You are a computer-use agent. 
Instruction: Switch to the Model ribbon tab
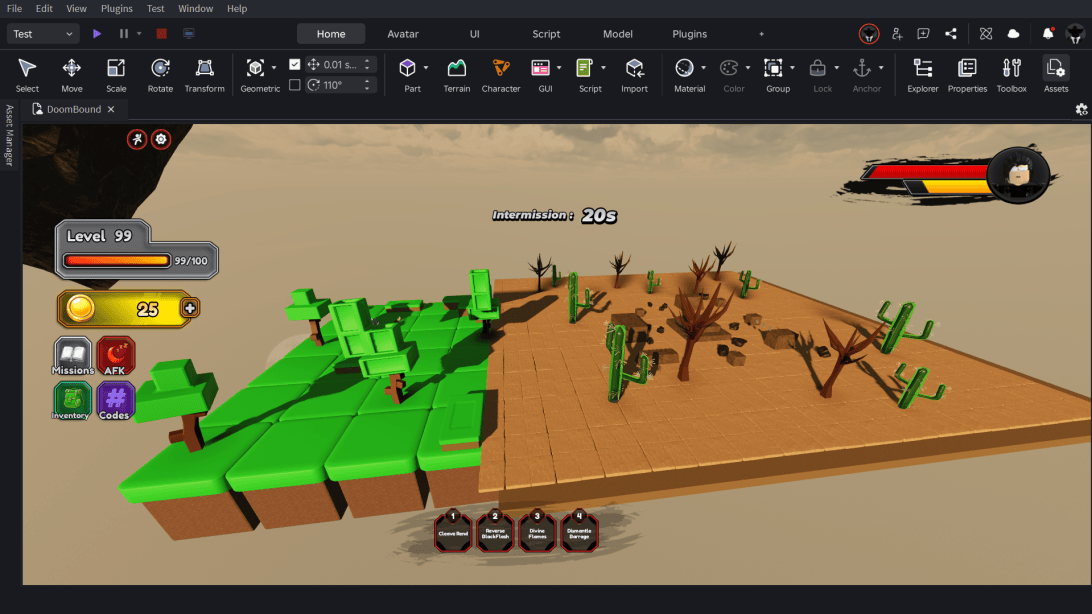pyautogui.click(x=618, y=33)
